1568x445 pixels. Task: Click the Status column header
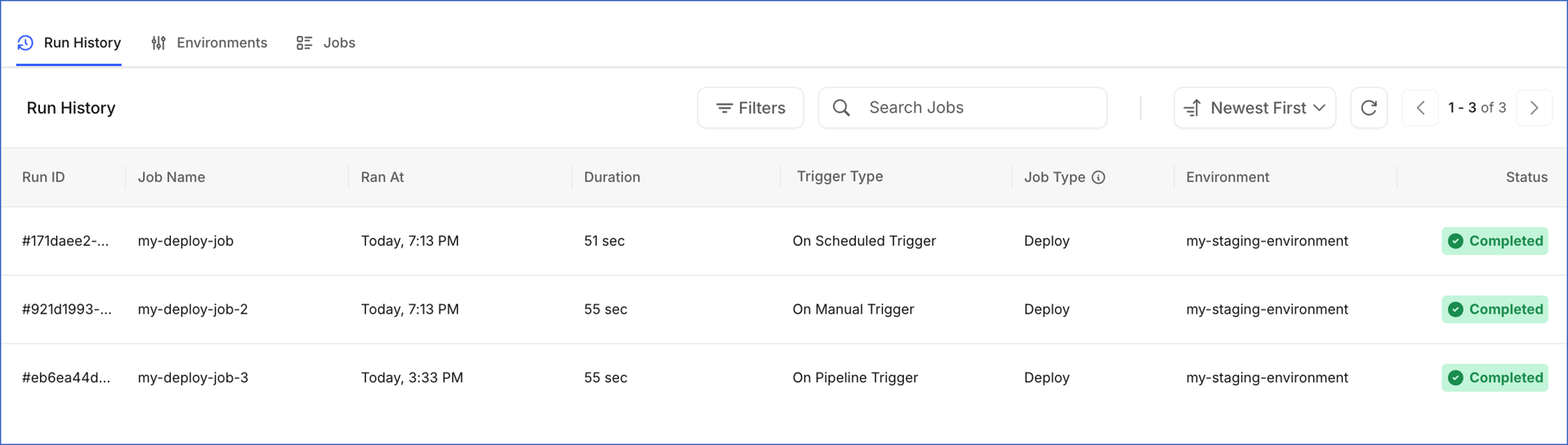coord(1526,177)
